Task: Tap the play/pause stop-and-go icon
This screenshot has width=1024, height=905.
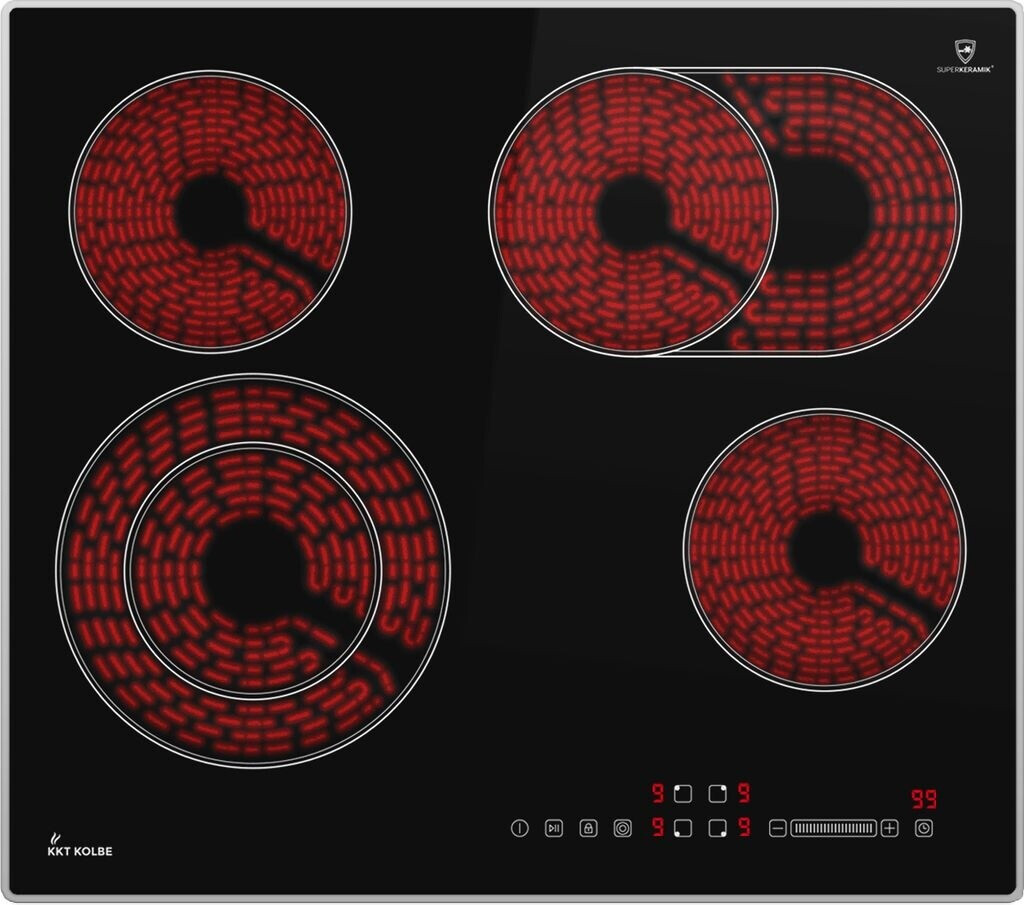Action: tap(553, 828)
